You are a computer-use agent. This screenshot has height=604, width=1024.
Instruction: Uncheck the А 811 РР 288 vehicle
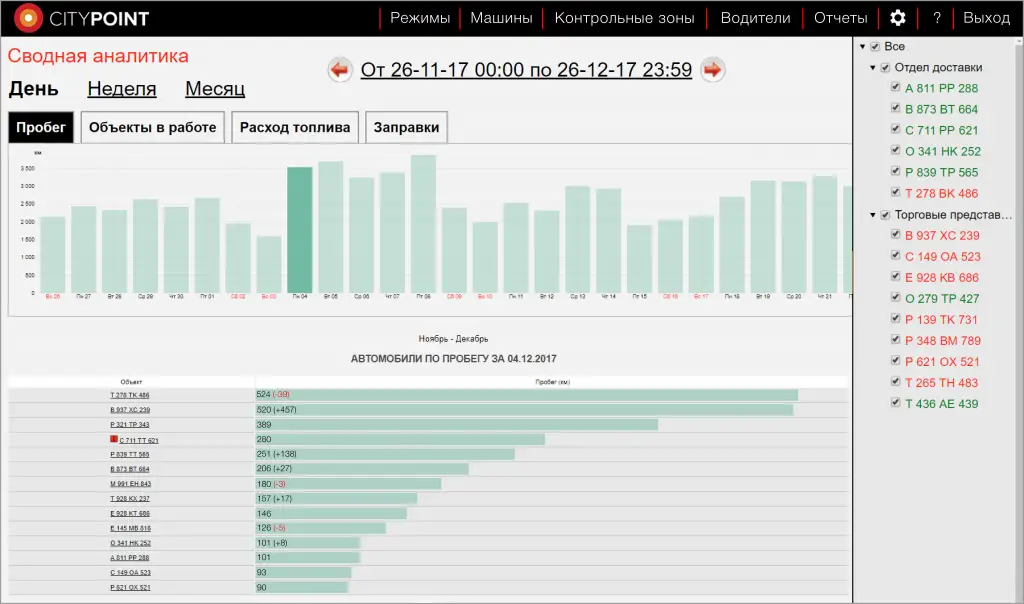896,88
